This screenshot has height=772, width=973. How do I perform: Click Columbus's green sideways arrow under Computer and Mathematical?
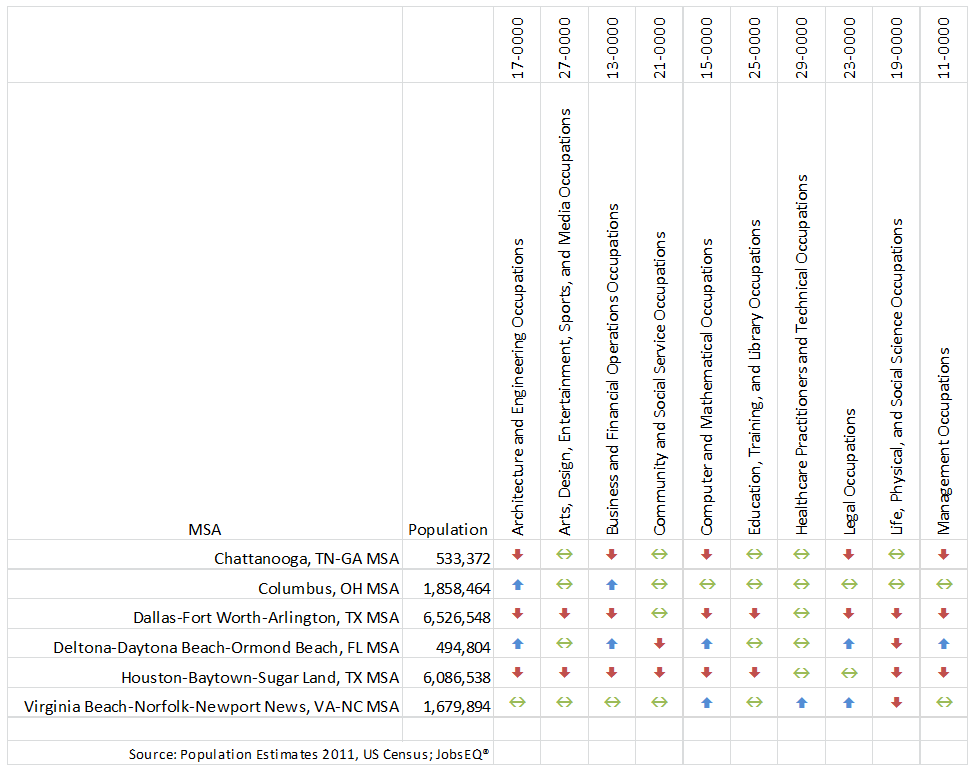tap(707, 584)
